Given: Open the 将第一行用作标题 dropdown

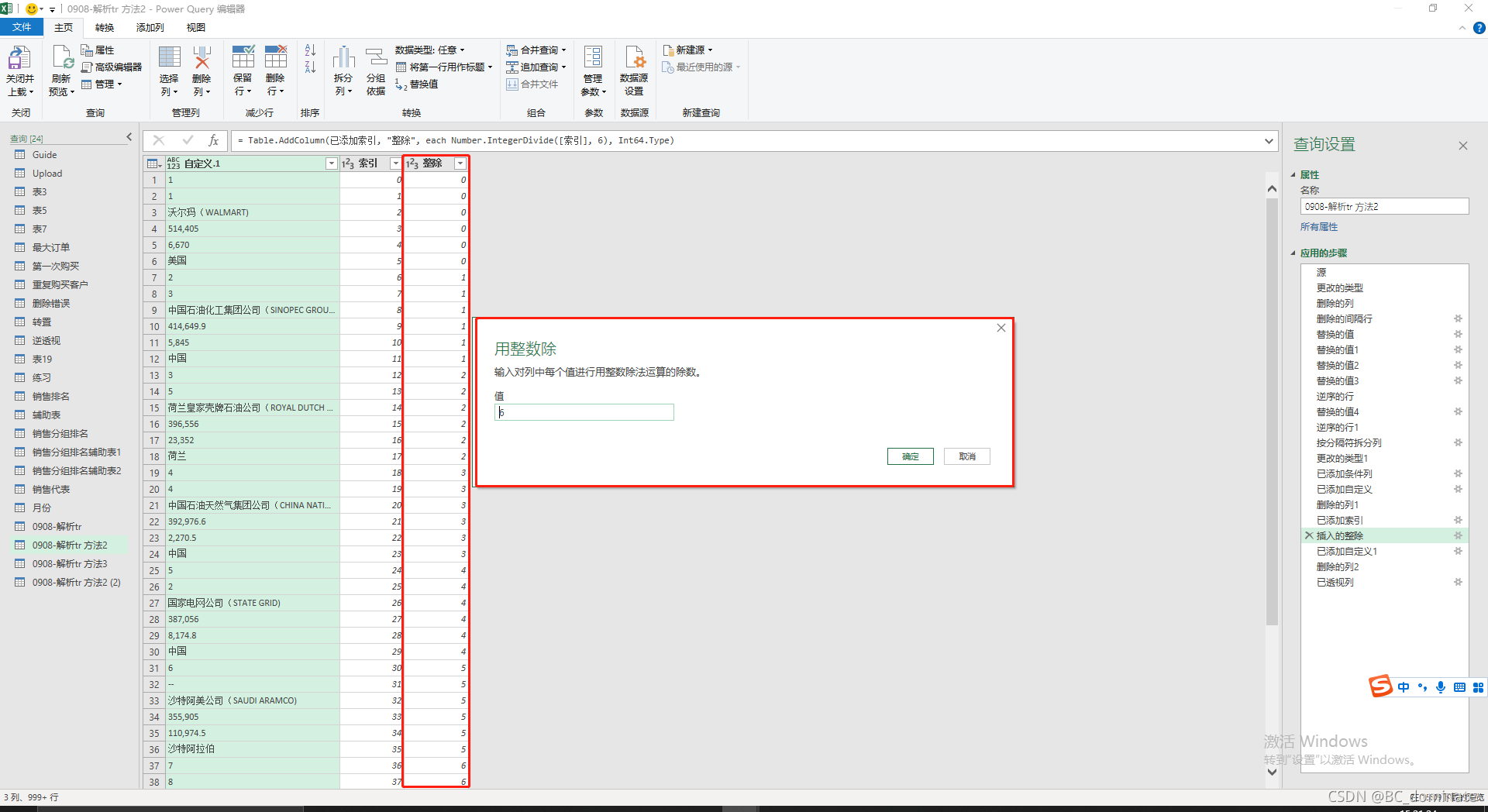Looking at the screenshot, I should coord(445,67).
